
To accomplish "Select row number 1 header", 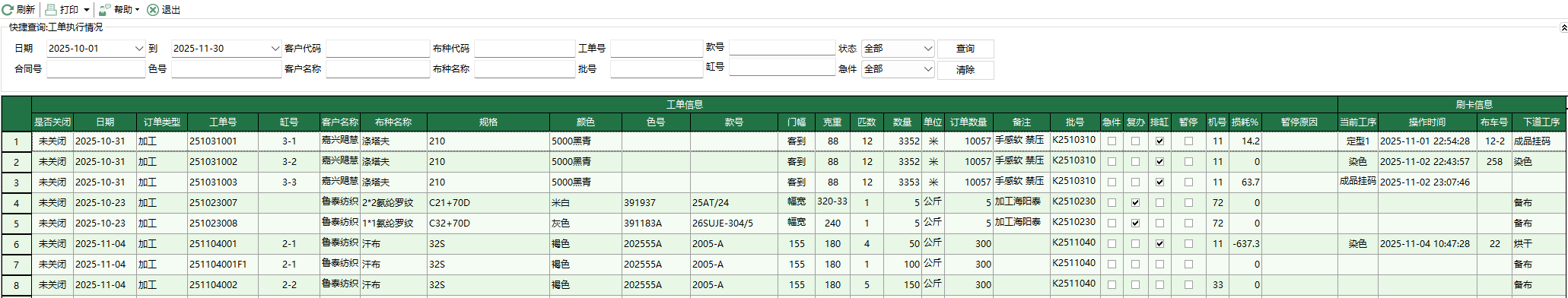I will 16,141.
